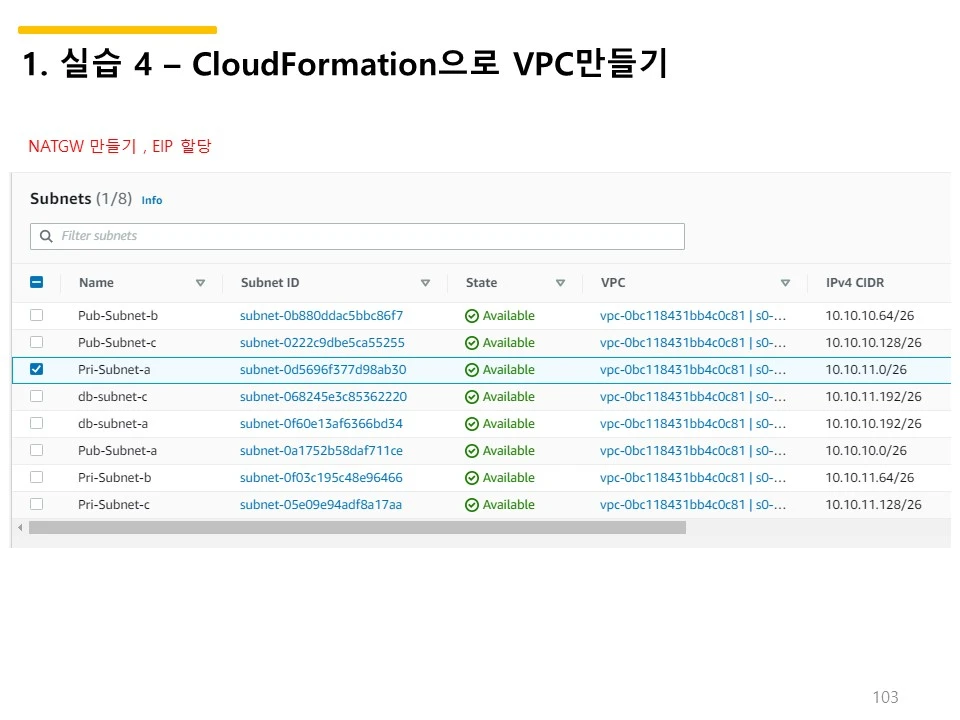Select the Pri-Subnet-c row checkbox

(37, 504)
